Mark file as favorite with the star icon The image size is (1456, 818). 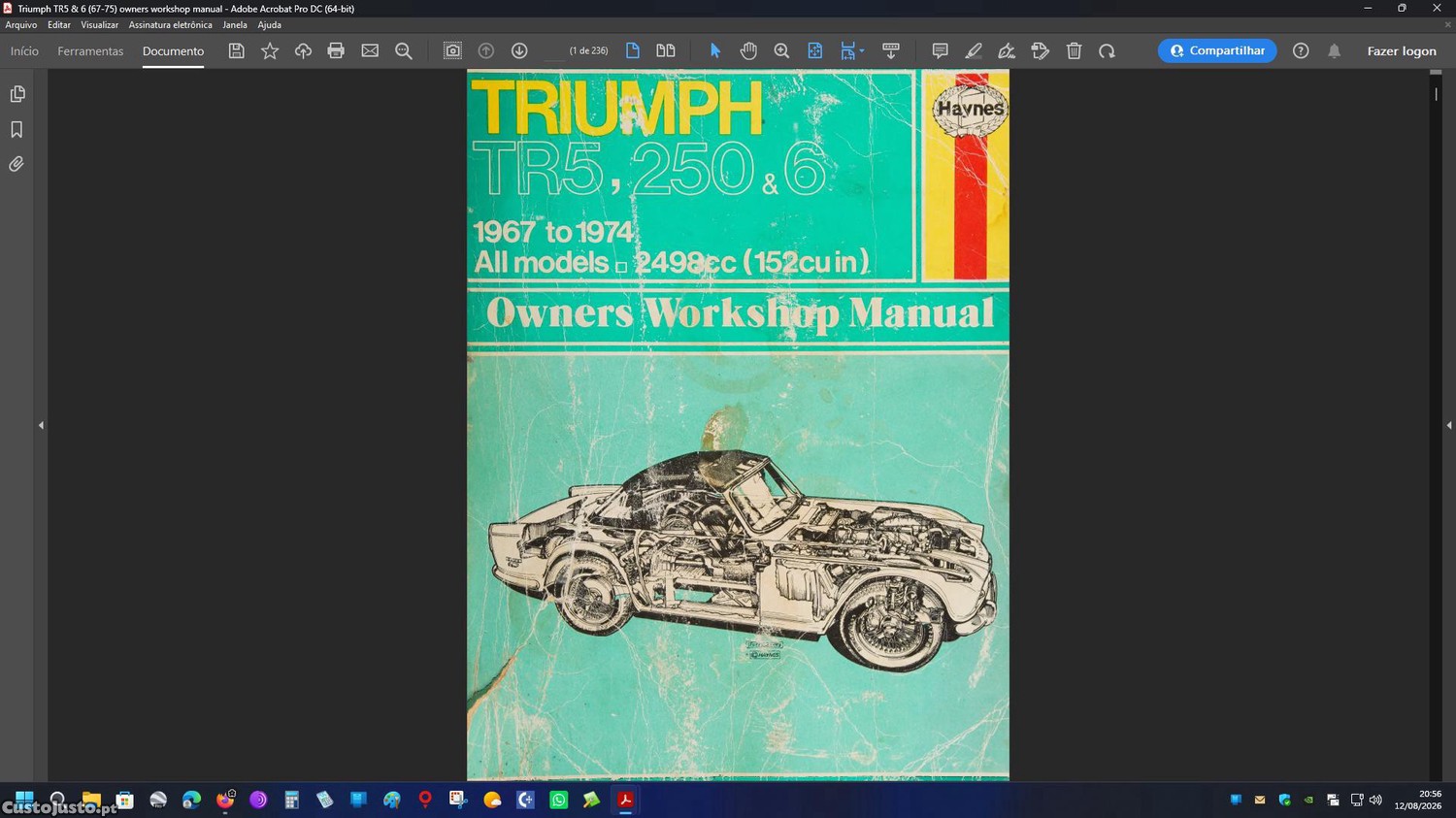tap(270, 50)
